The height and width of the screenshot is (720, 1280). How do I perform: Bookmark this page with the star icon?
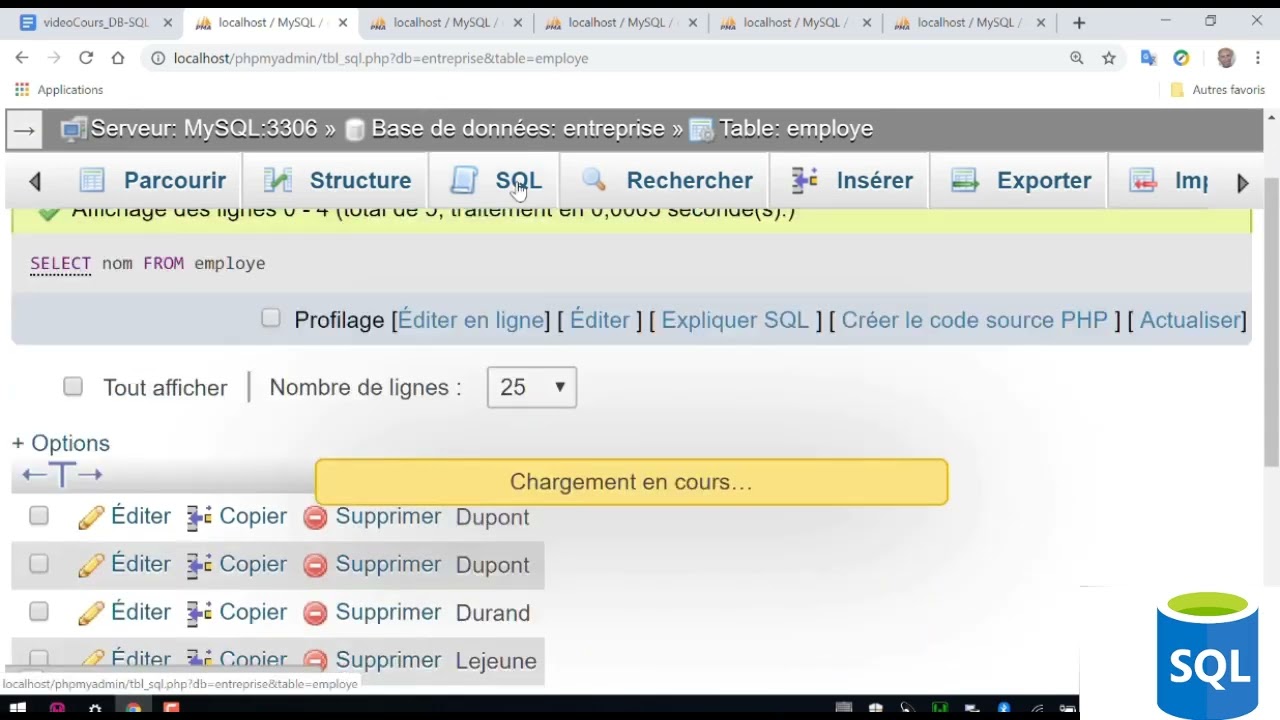click(1109, 58)
